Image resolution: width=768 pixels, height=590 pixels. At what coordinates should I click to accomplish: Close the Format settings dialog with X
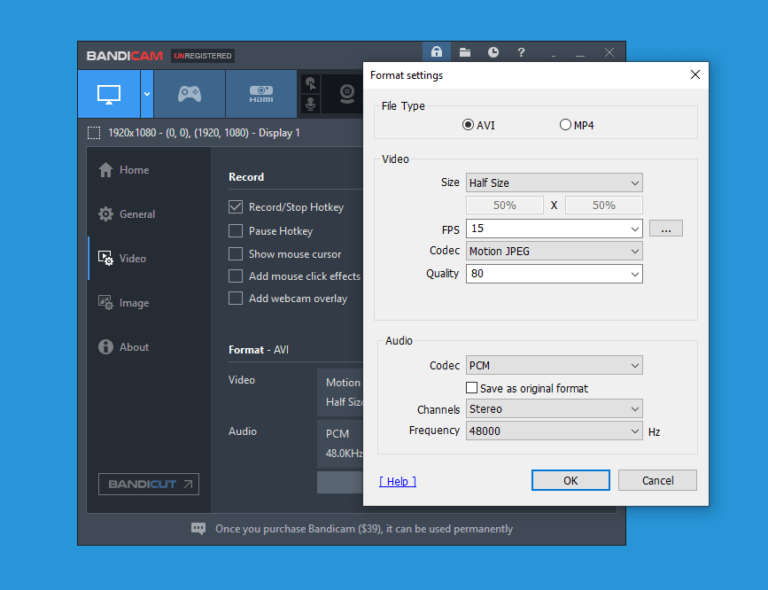[x=695, y=74]
